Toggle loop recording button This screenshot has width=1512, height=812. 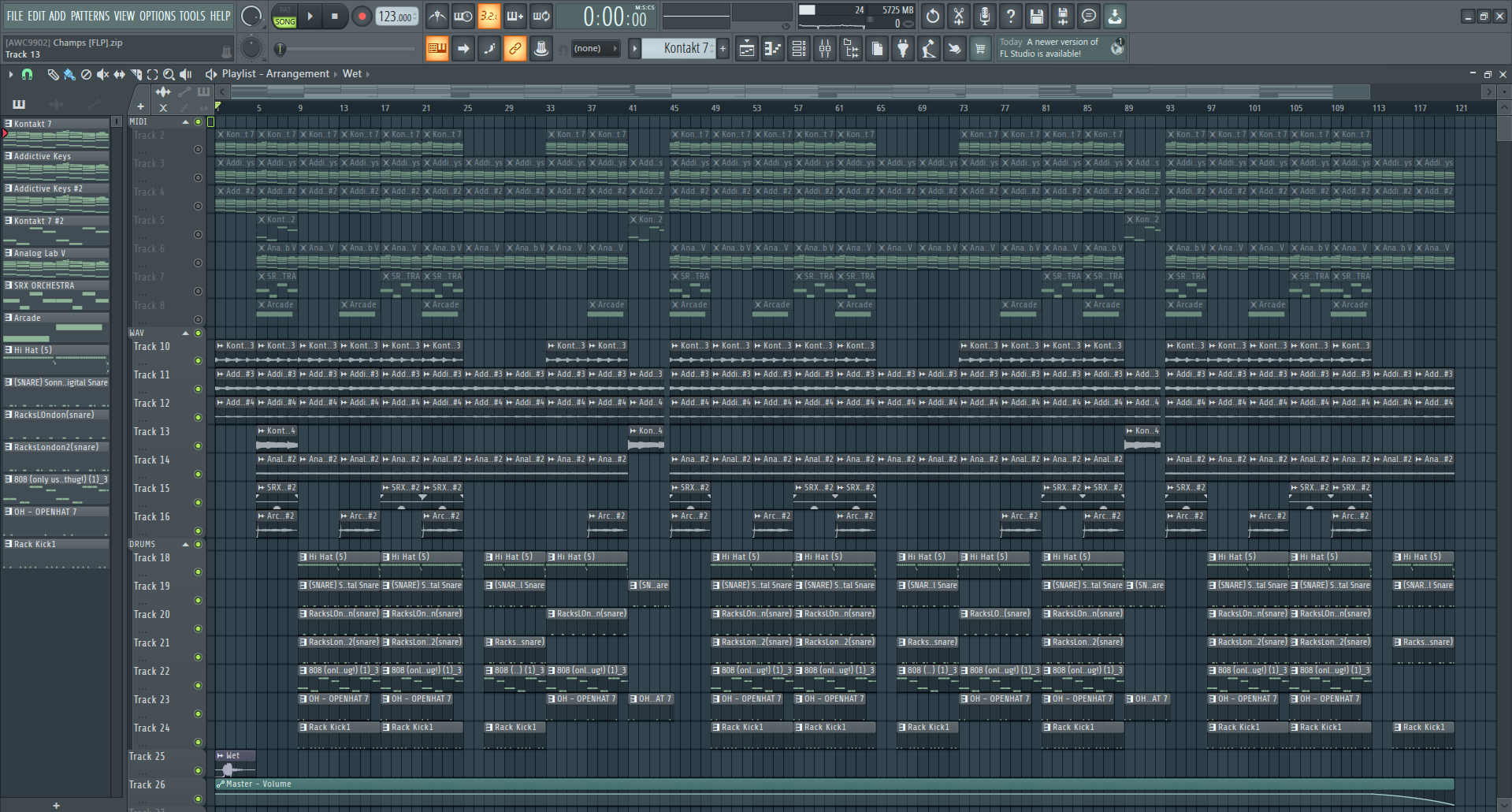(x=541, y=16)
